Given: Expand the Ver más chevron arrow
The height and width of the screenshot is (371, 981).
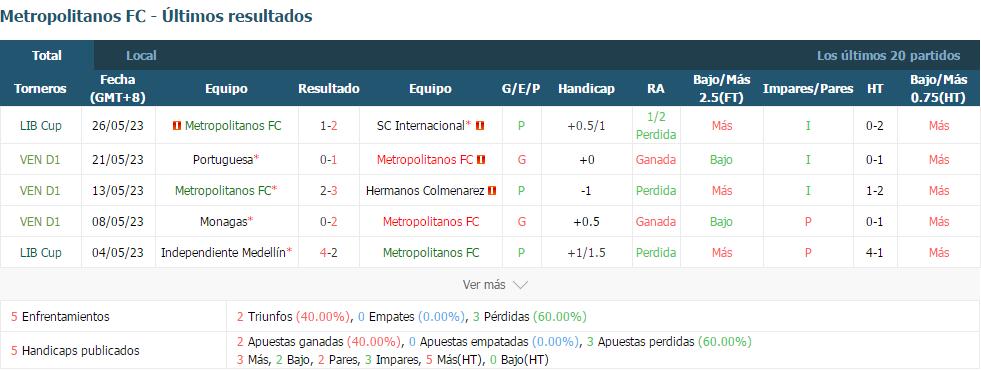Looking at the screenshot, I should (520, 285).
